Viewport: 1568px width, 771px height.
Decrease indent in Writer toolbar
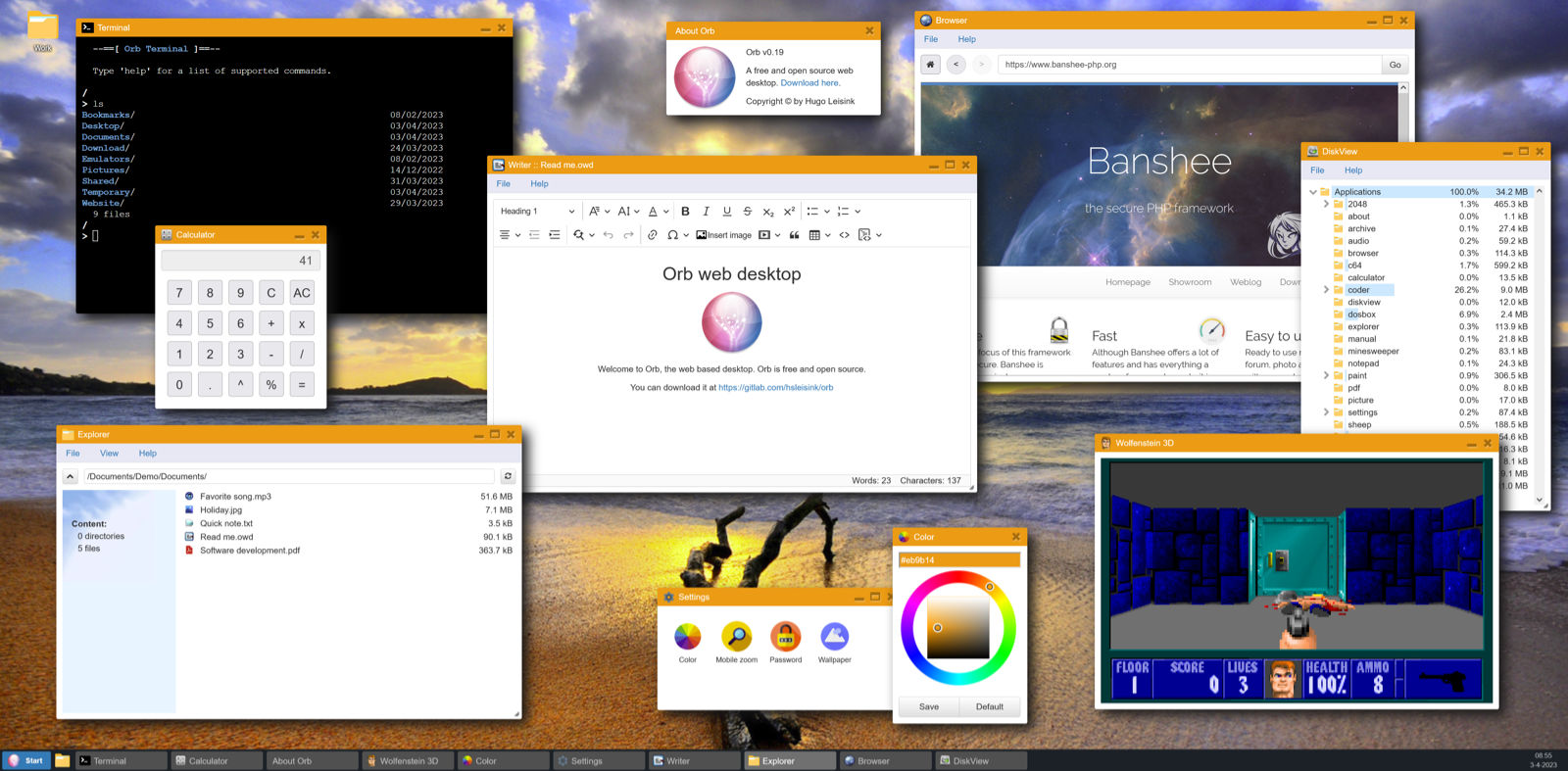click(534, 235)
